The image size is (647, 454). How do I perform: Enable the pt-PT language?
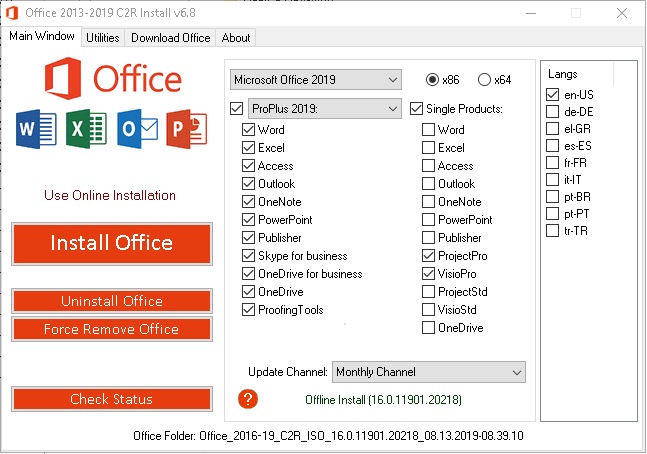point(553,214)
